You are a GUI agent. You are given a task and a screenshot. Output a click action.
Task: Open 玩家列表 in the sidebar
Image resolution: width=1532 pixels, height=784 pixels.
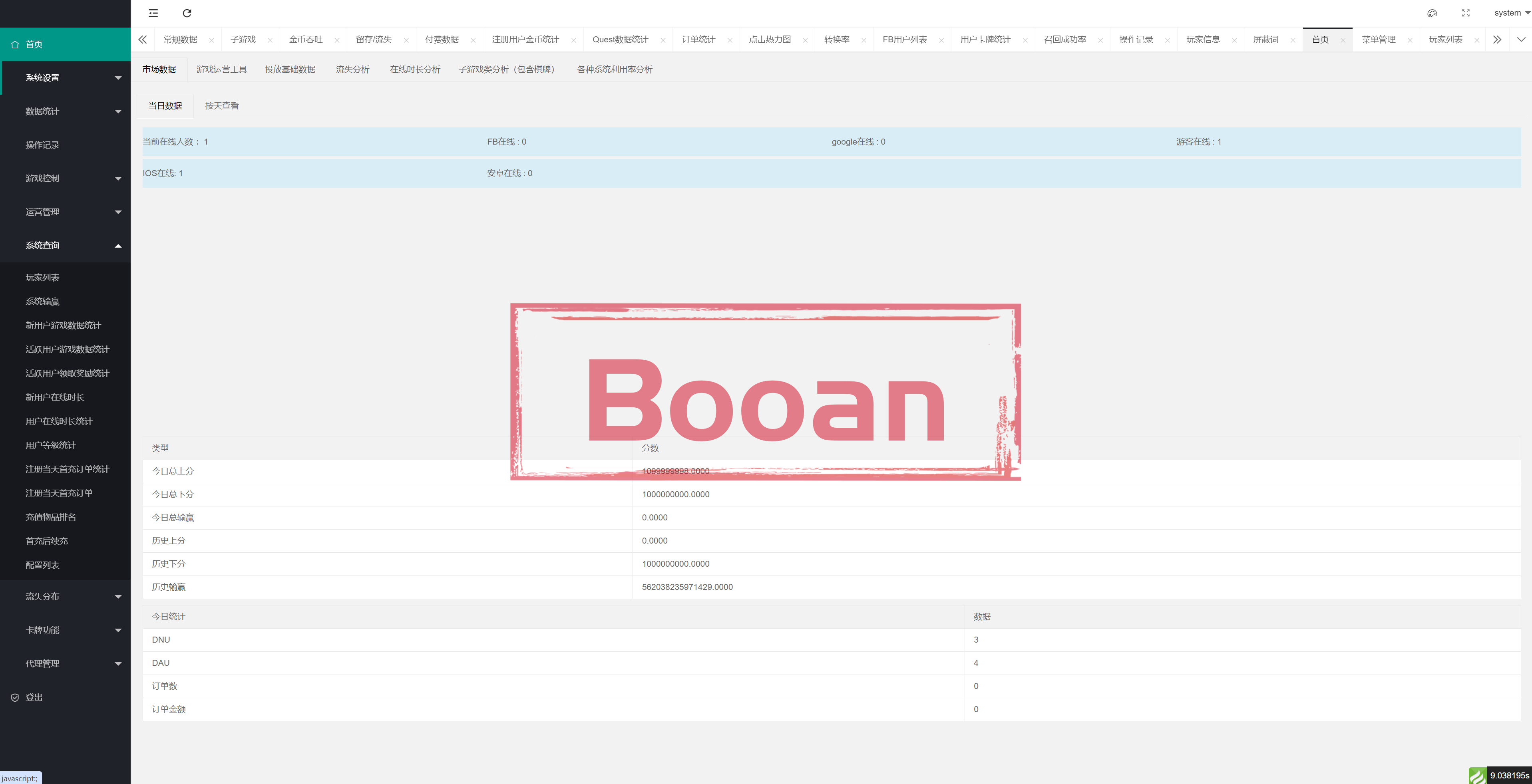tap(42, 278)
